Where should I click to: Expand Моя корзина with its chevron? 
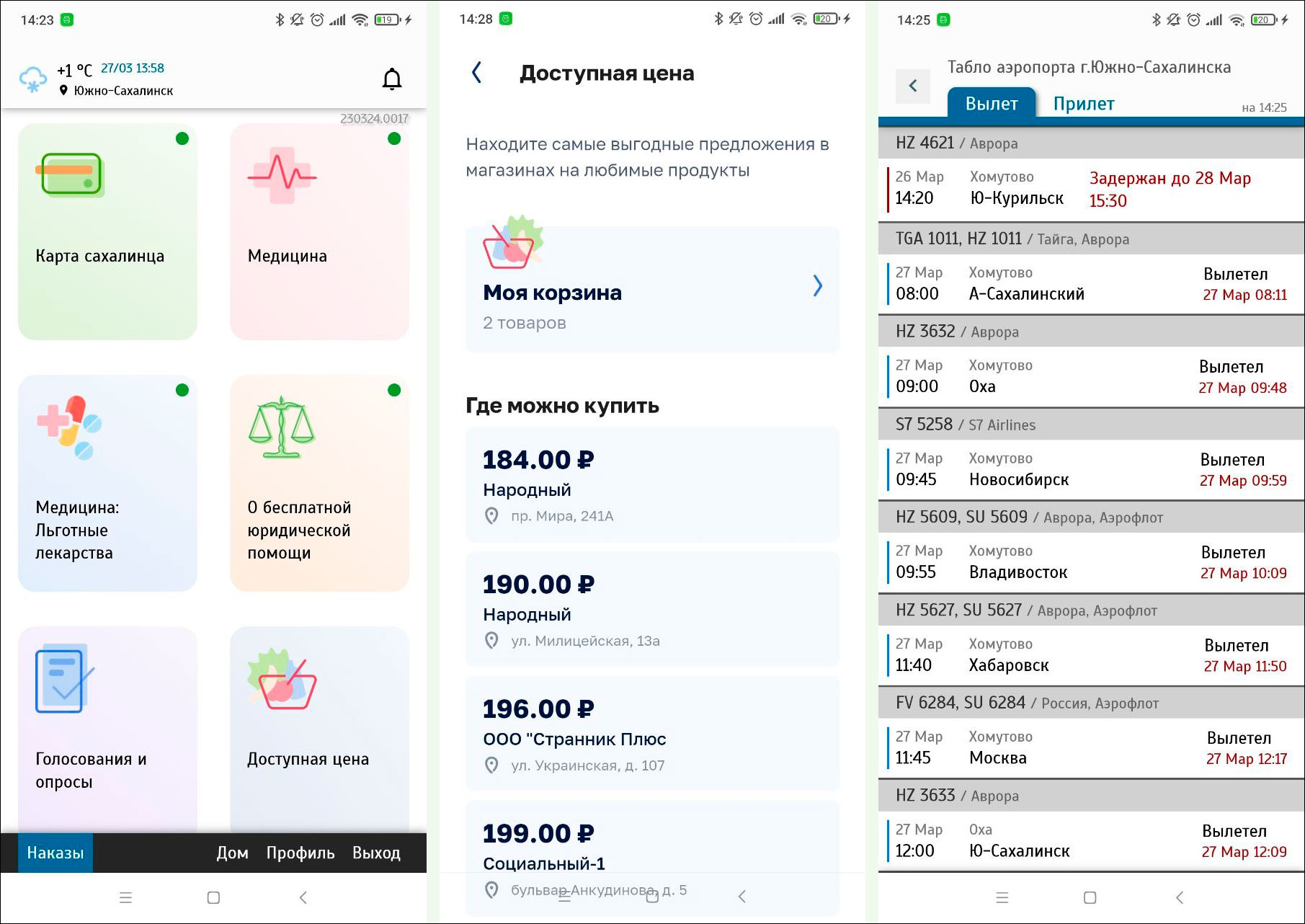pos(818,286)
